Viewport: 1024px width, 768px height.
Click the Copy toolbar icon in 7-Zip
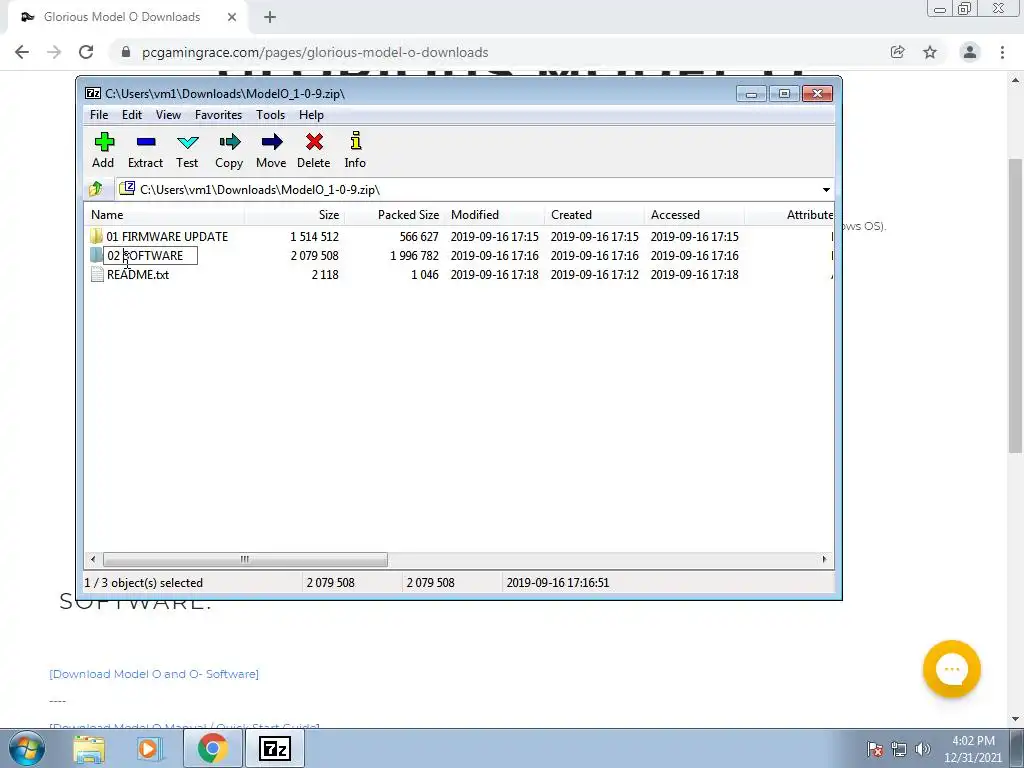tap(229, 150)
